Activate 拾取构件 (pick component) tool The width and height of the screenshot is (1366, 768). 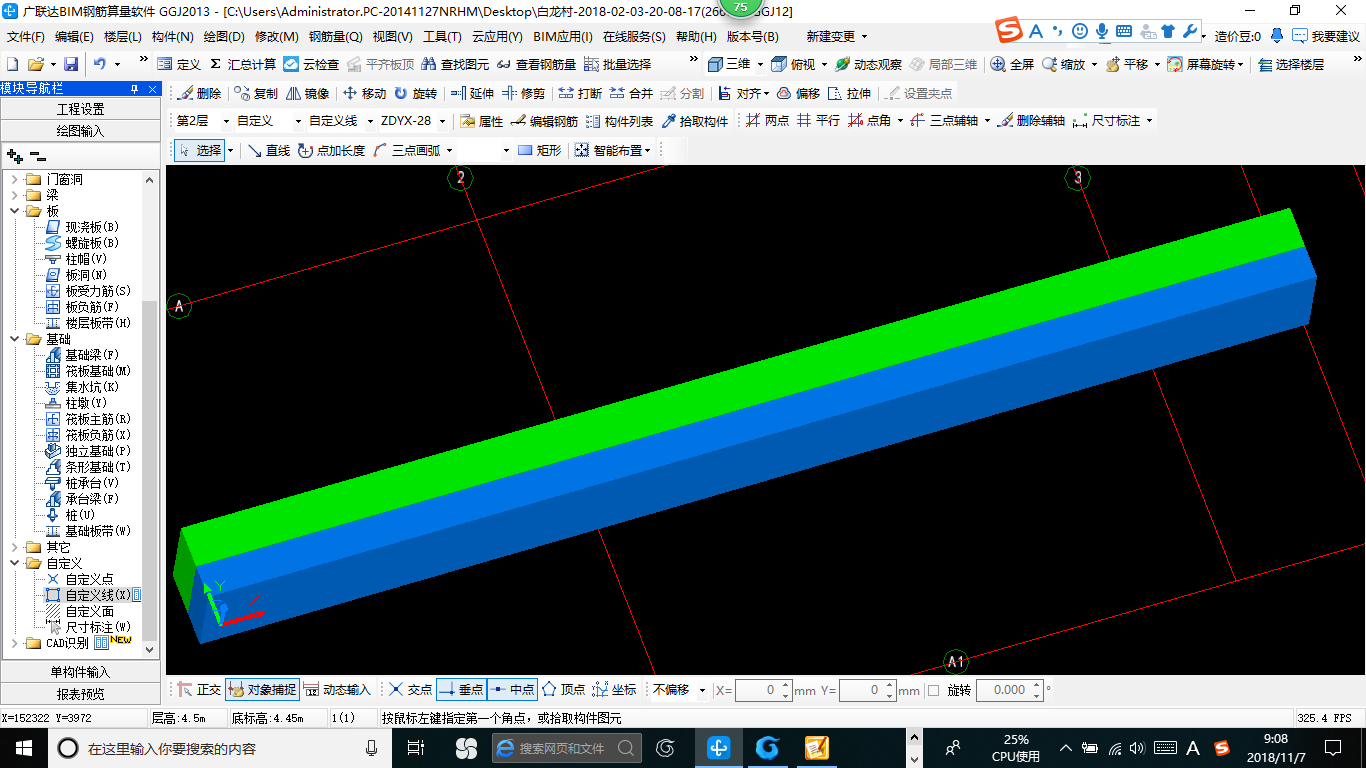pos(694,121)
